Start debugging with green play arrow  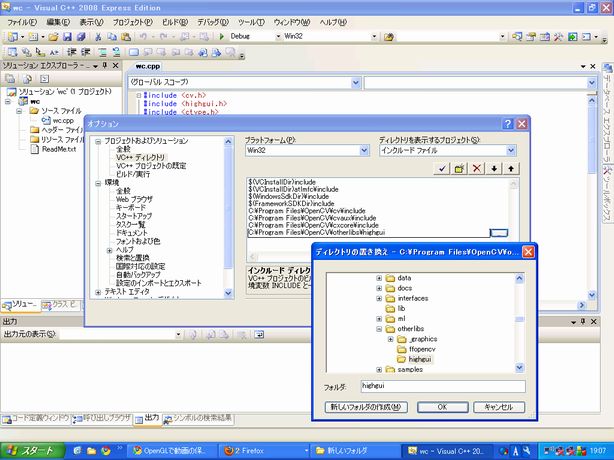(x=222, y=36)
